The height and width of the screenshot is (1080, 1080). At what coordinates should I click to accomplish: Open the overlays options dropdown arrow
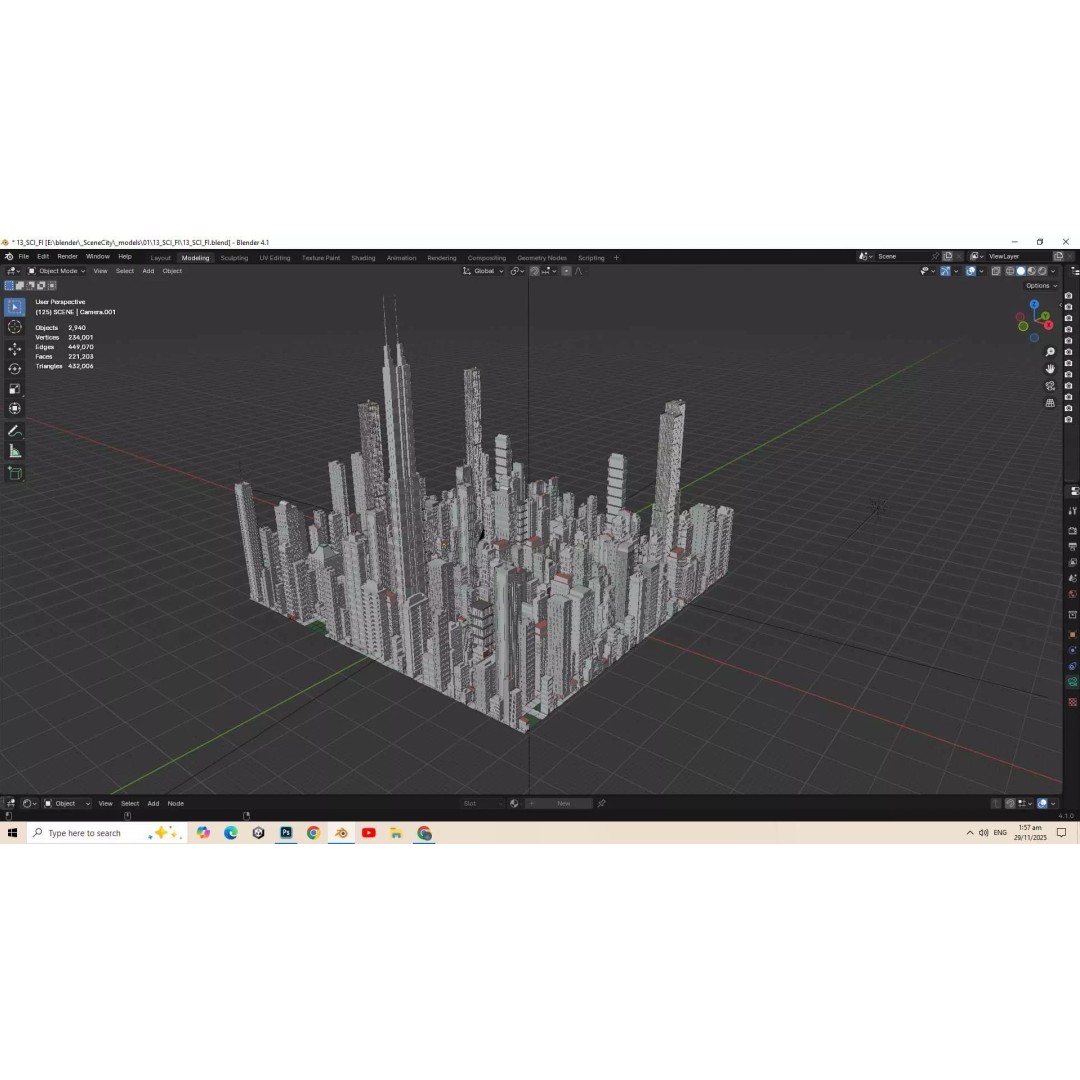coord(981,271)
